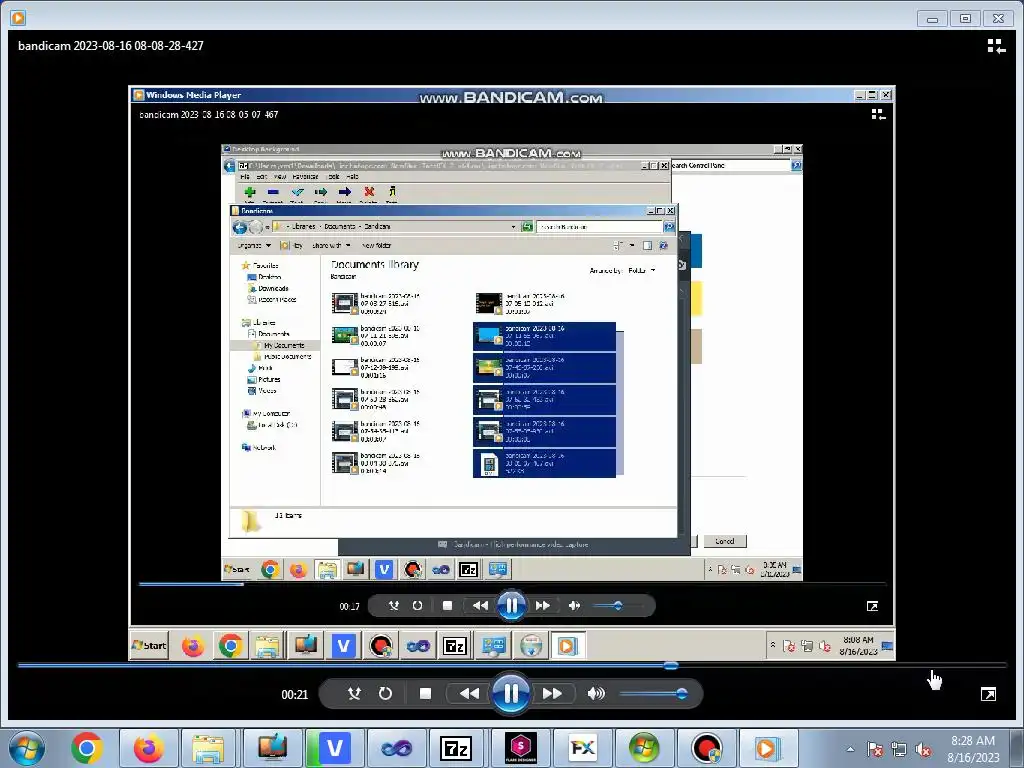Click the outer seek bar handle
Viewport: 1024px width, 768px height.
tap(671, 665)
